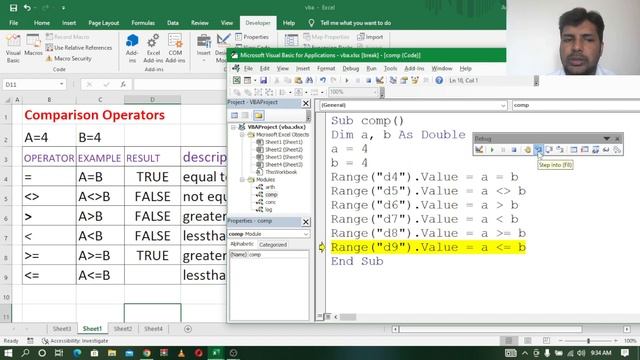Screen dimensions: 640x360
Task: Open Excel Name Box dropdown showing D11
Action: point(62,84)
